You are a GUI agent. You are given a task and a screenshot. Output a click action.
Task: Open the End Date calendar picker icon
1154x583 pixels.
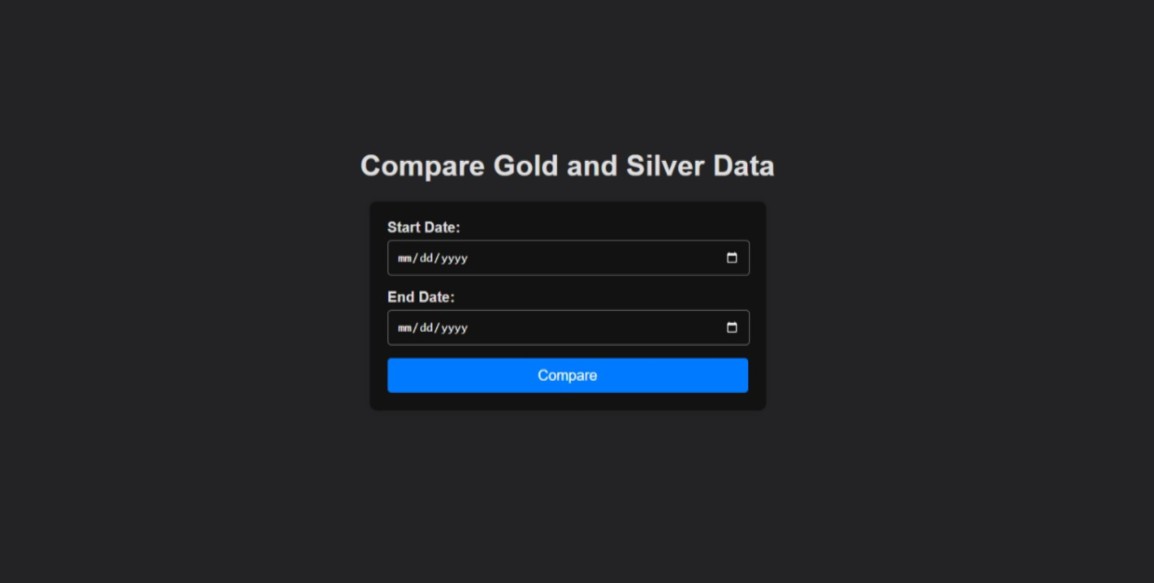731,328
